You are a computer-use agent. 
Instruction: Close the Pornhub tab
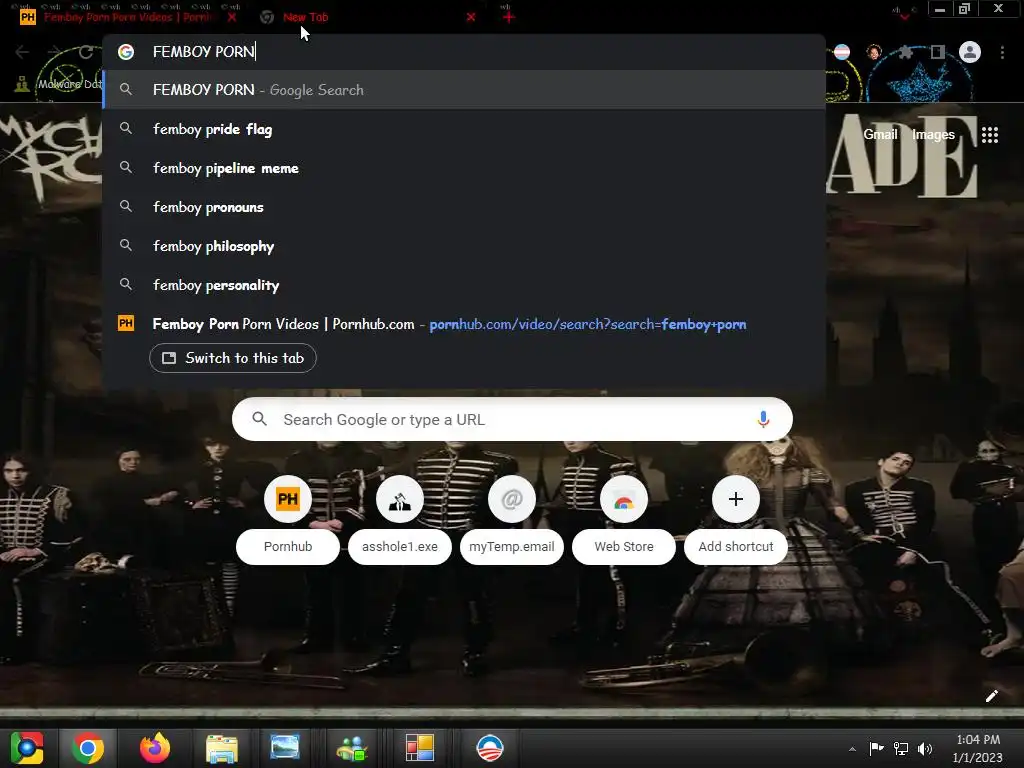pos(232,18)
